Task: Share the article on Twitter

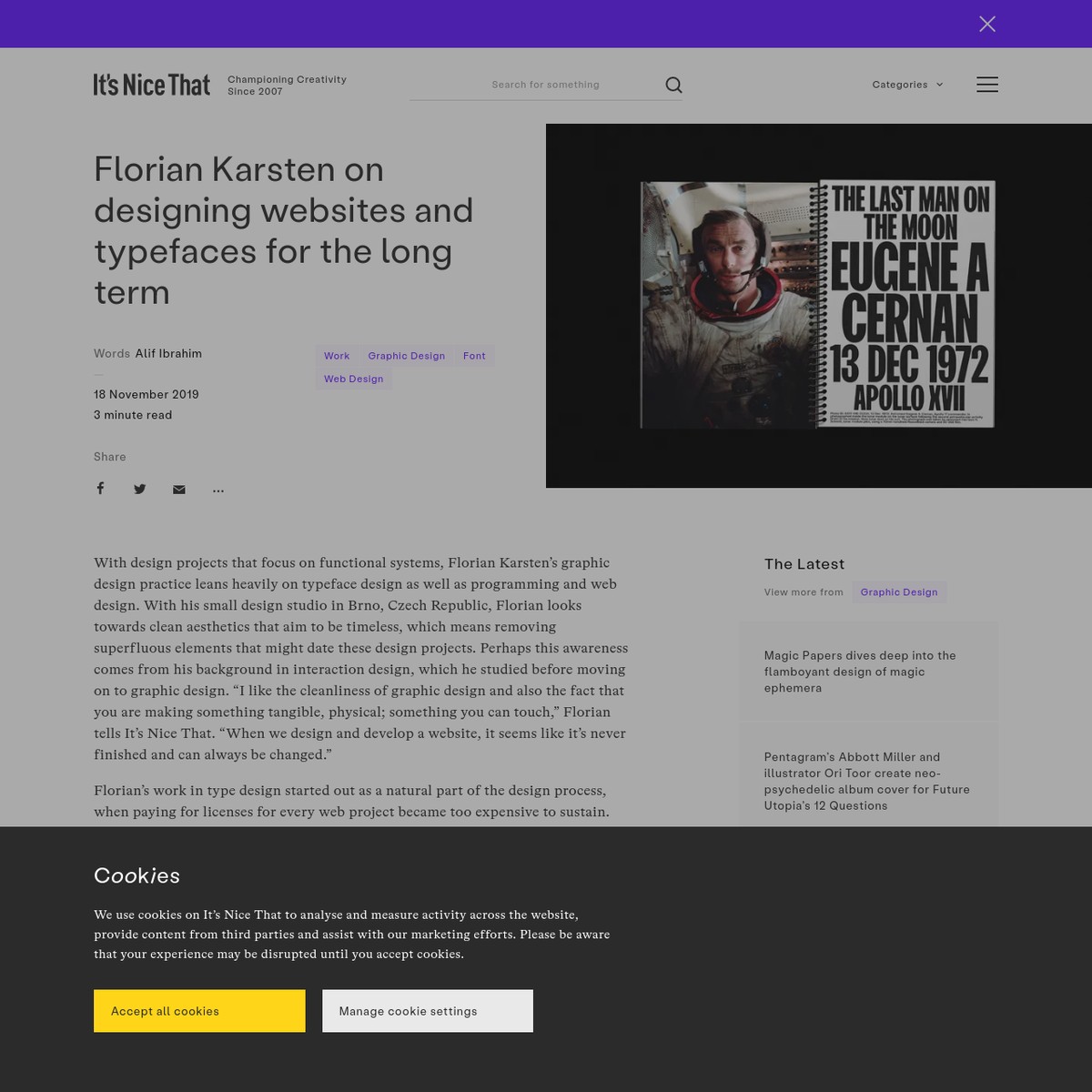Action: pos(139,488)
